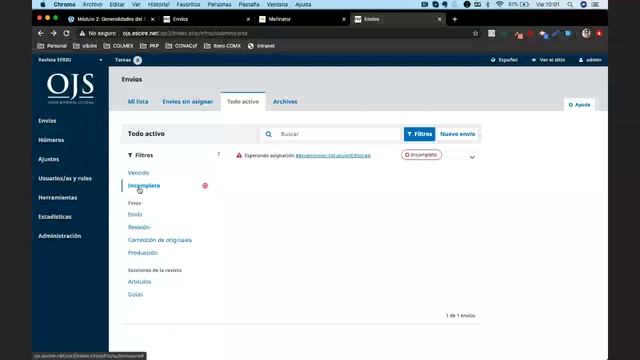Open the Mailinator browser tab
Viewport: 640px width, 360px height.
(302, 19)
